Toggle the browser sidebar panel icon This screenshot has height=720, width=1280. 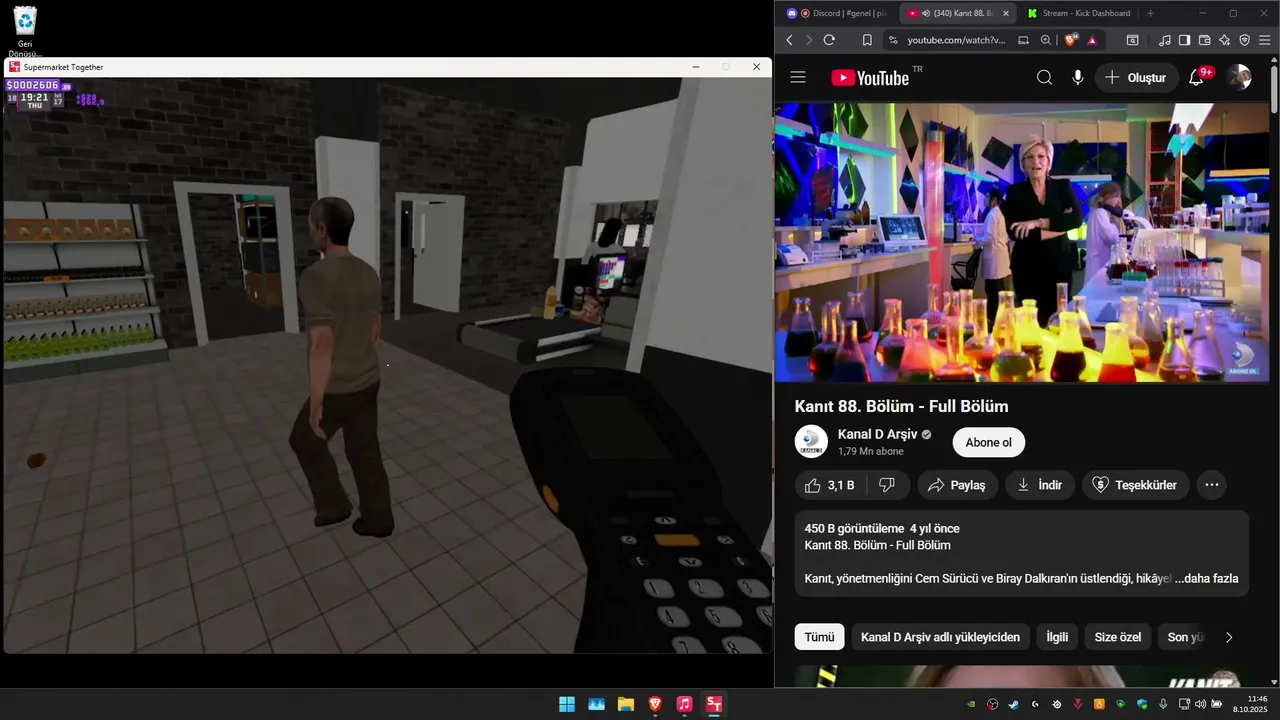coord(1184,40)
